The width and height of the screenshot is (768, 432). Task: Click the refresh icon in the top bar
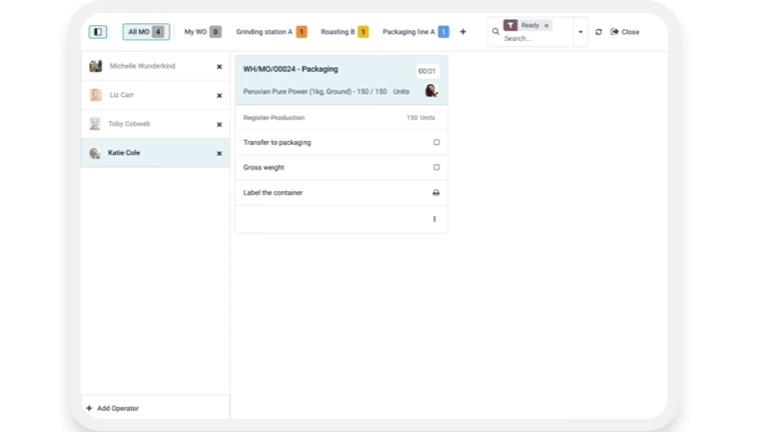click(598, 32)
